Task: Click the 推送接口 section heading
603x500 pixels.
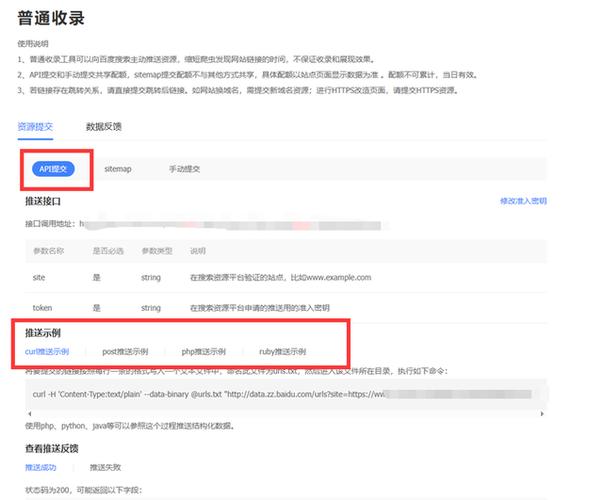Action: 43,201
